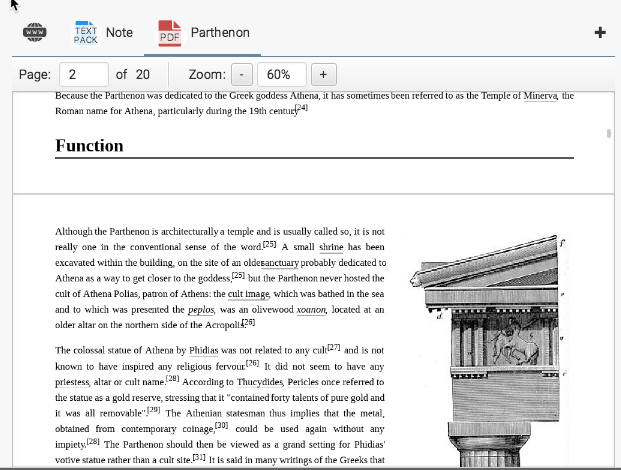The height and width of the screenshot is (470, 621).
Task: Click the red PDF file icon
Action: [169, 34]
